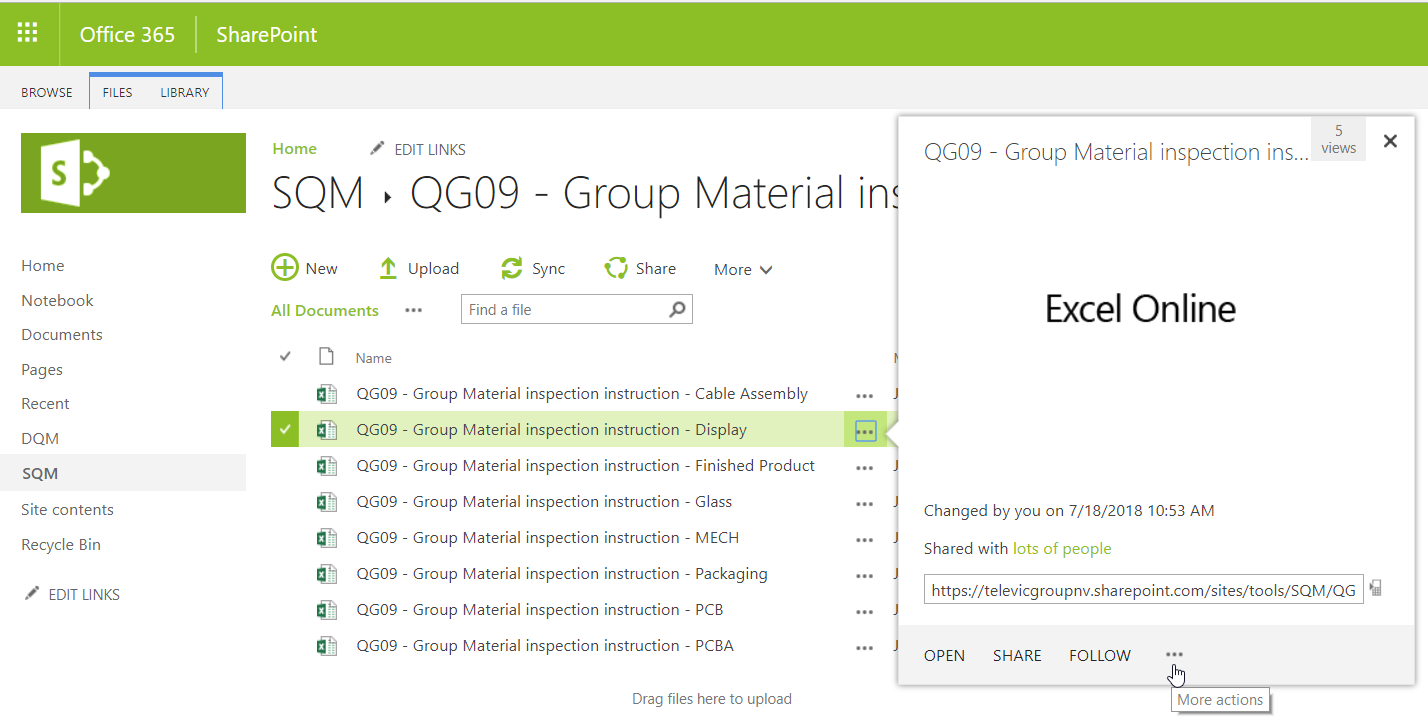Screen dimensions: 1428x726
Task: Toggle the select-all checkmark in header
Action: tap(285, 357)
